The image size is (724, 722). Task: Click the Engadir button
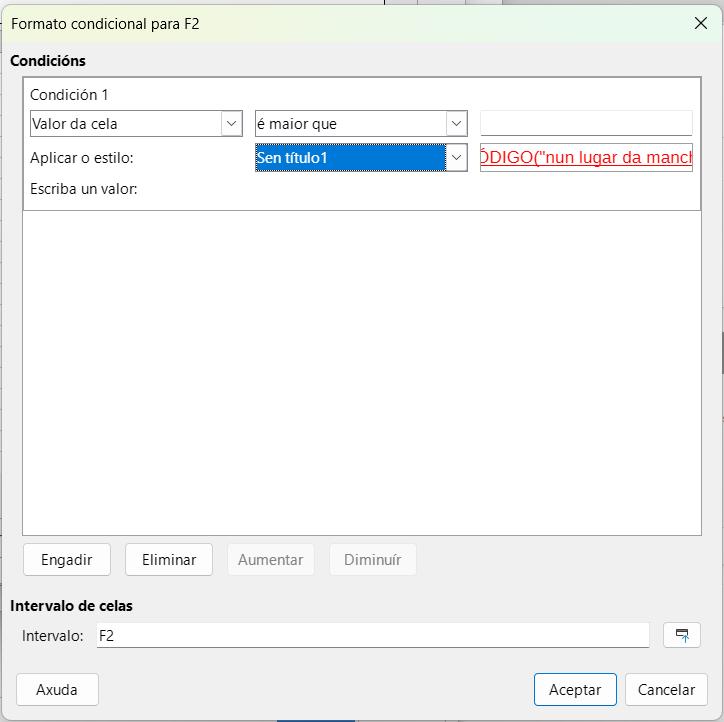click(67, 560)
